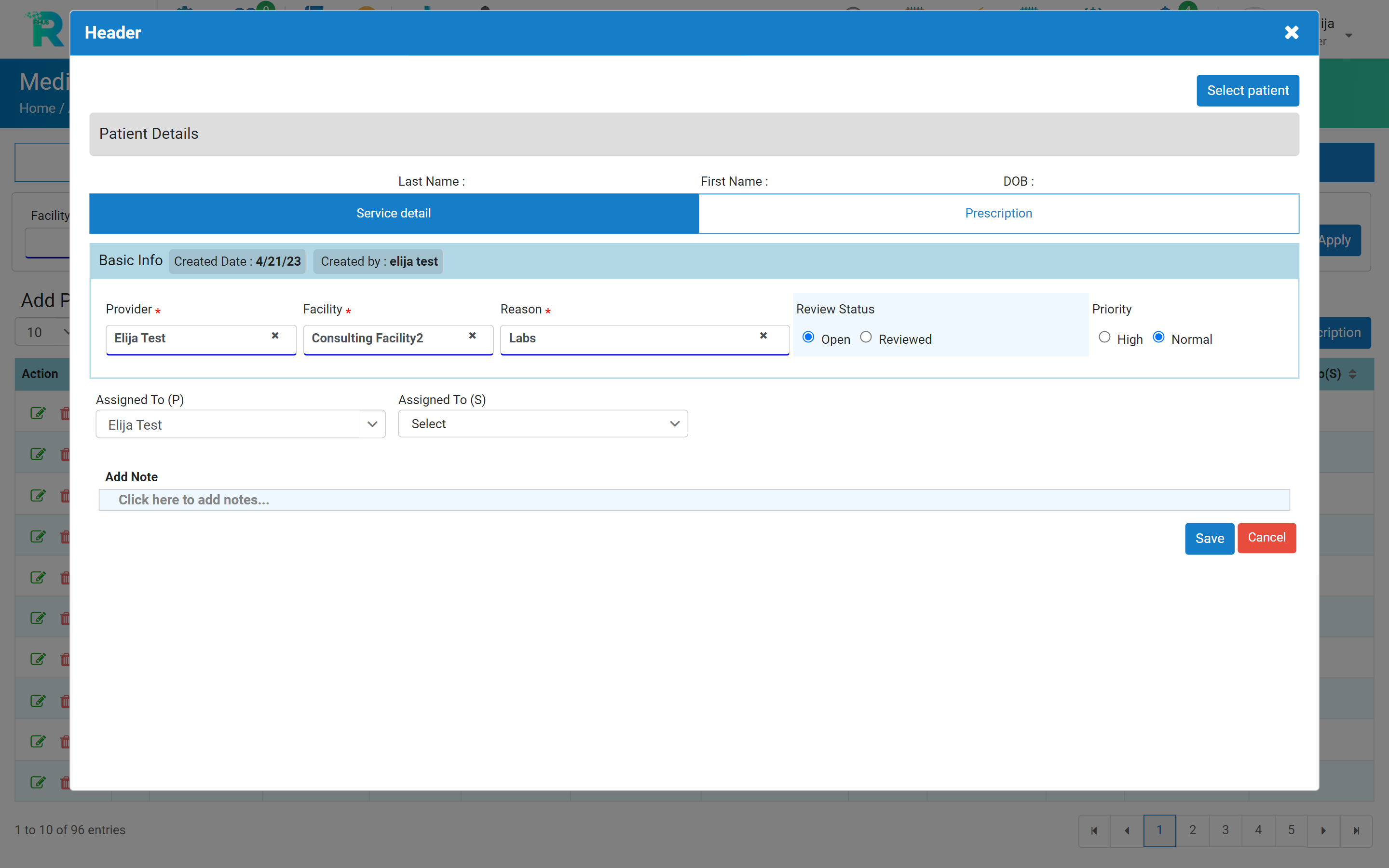Go to next page arrow in pagination

click(x=1323, y=830)
